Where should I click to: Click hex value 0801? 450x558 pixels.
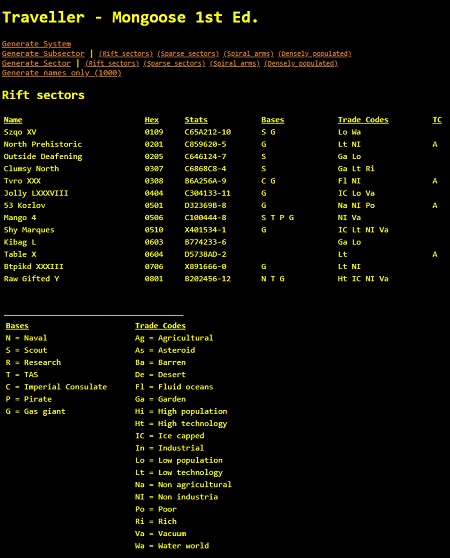154,279
